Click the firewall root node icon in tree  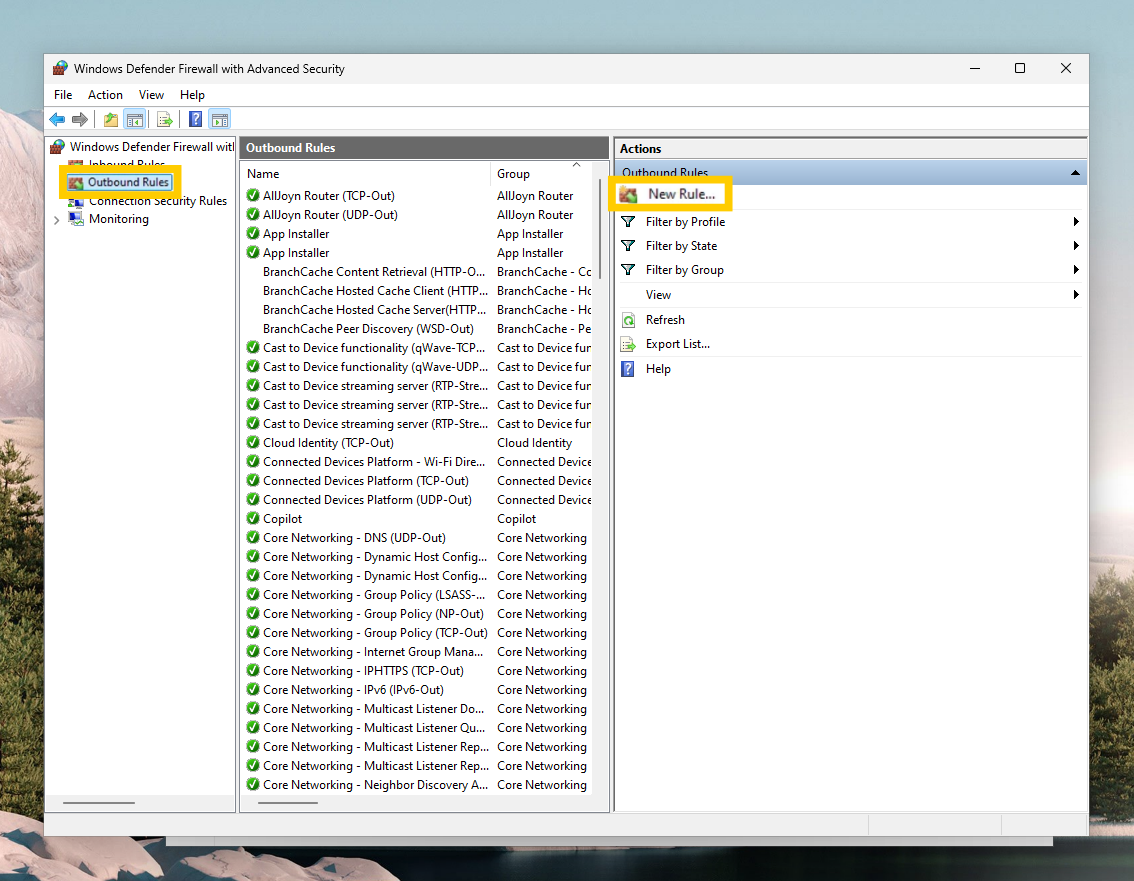click(58, 147)
